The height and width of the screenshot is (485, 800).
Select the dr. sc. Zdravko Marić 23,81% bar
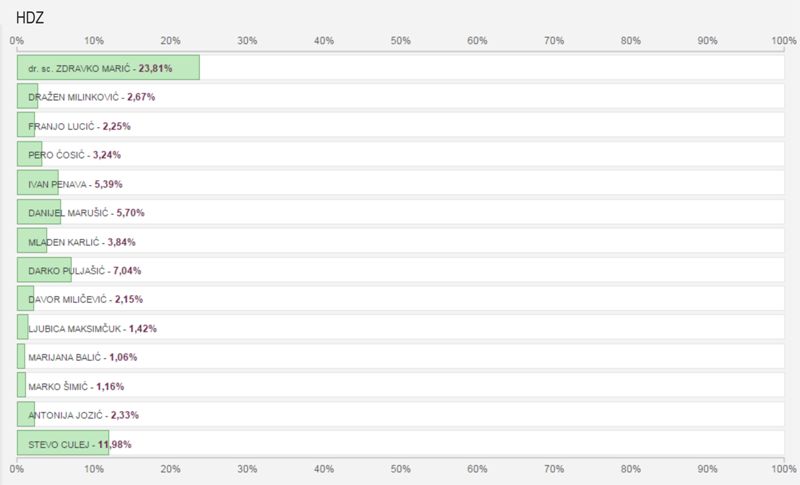(x=108, y=67)
